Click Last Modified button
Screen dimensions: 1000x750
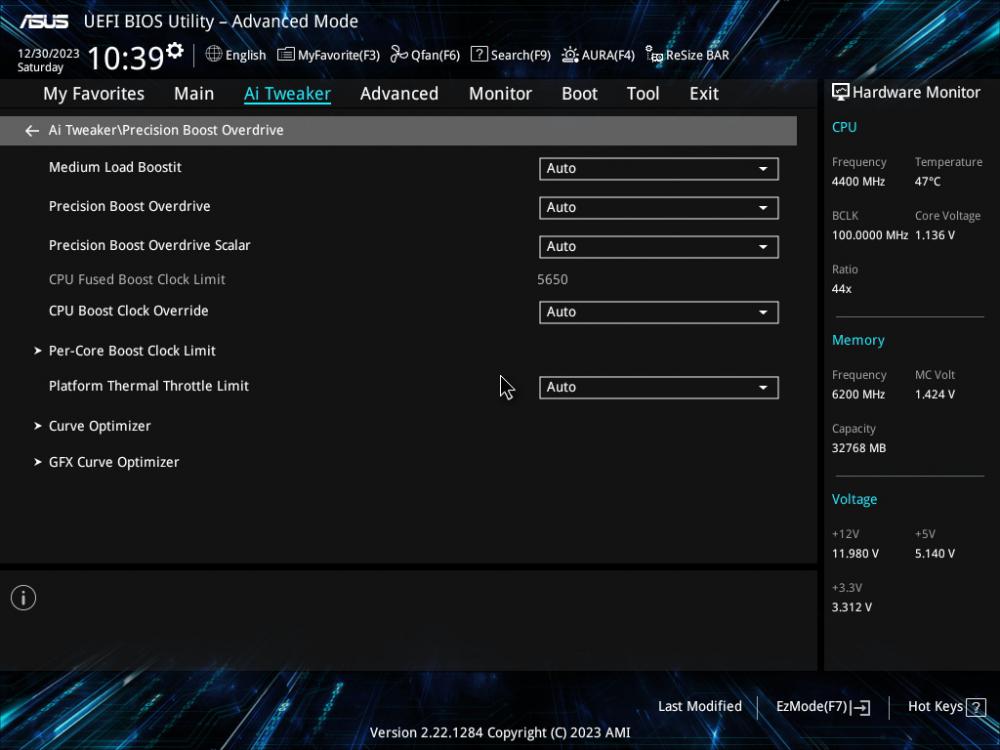click(700, 707)
